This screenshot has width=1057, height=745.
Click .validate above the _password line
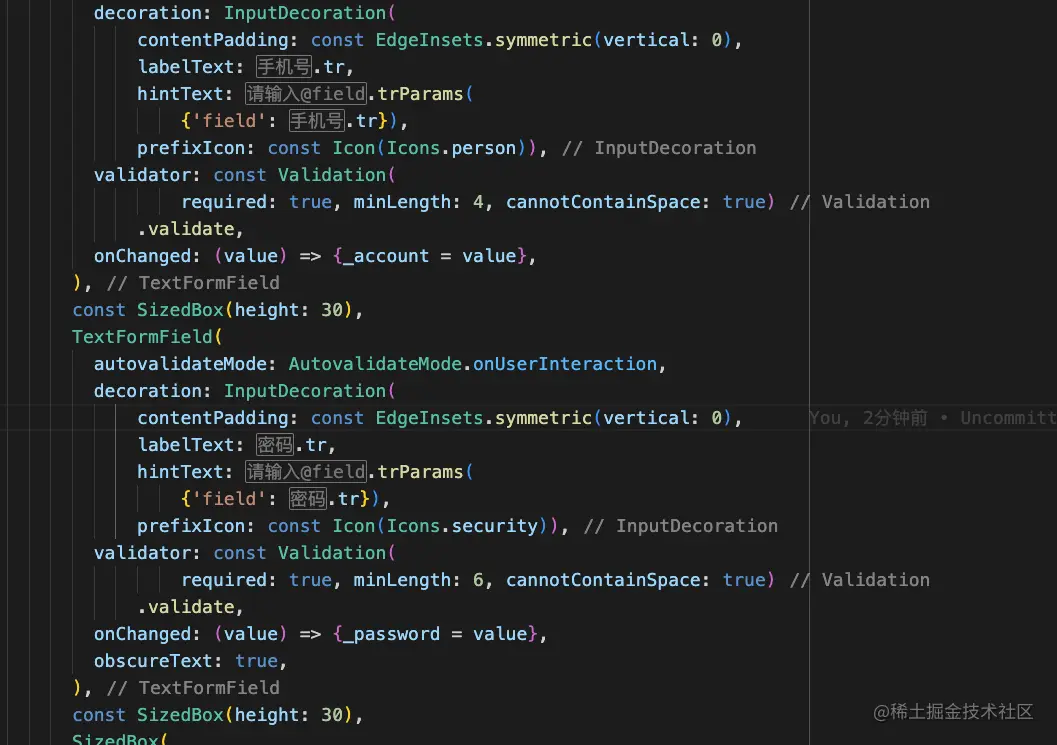tap(185, 607)
